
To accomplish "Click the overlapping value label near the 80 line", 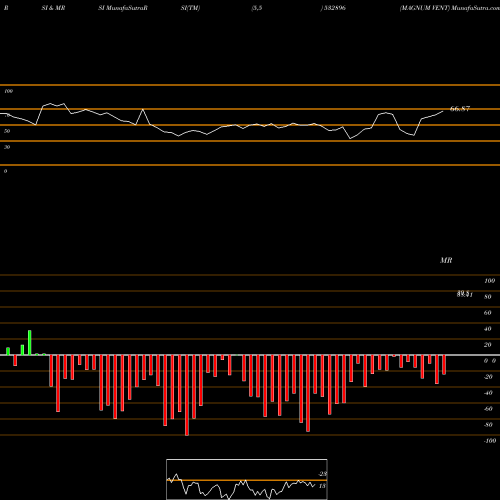I will click(x=465, y=294).
